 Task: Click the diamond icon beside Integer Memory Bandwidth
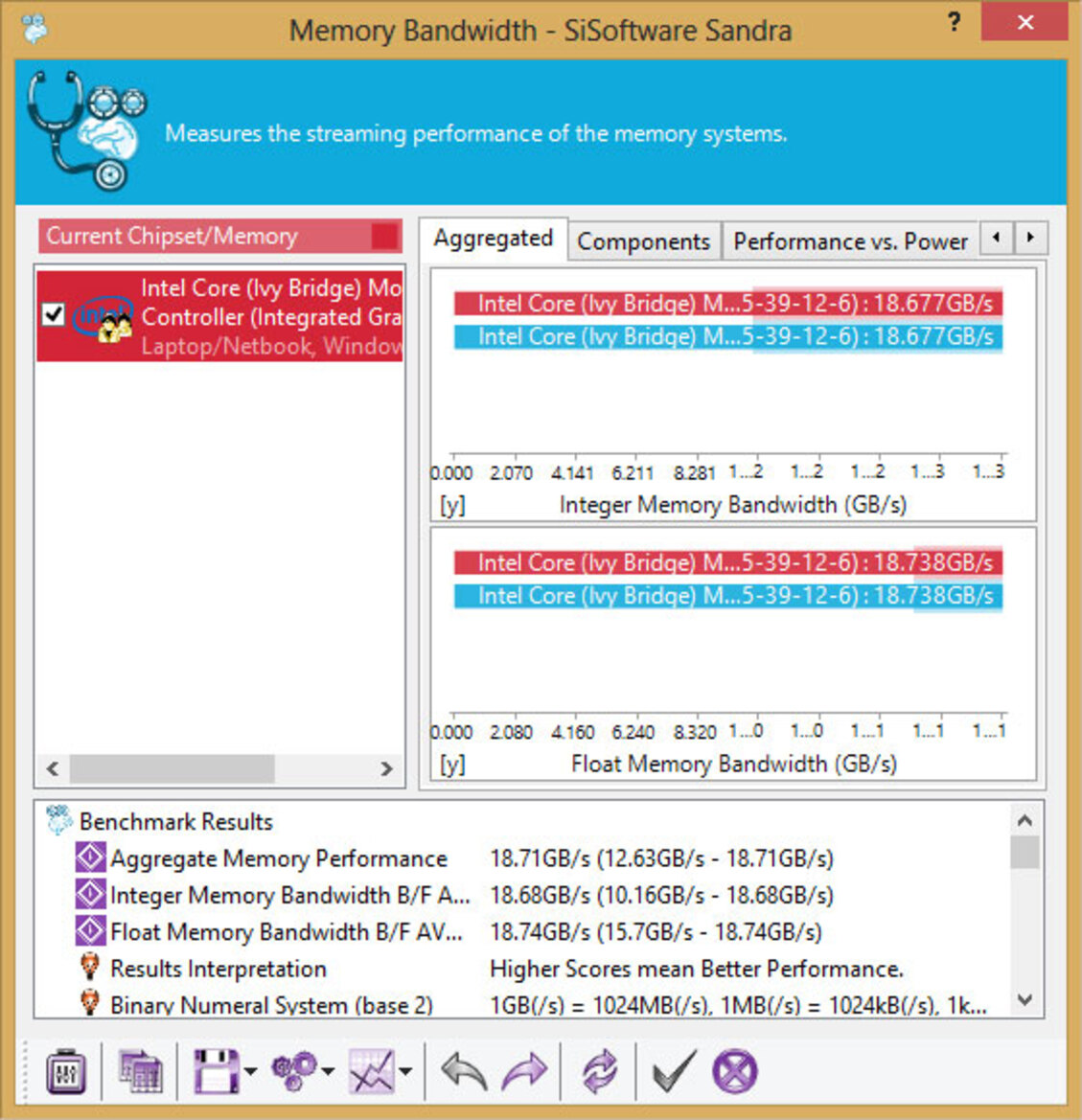pos(90,894)
